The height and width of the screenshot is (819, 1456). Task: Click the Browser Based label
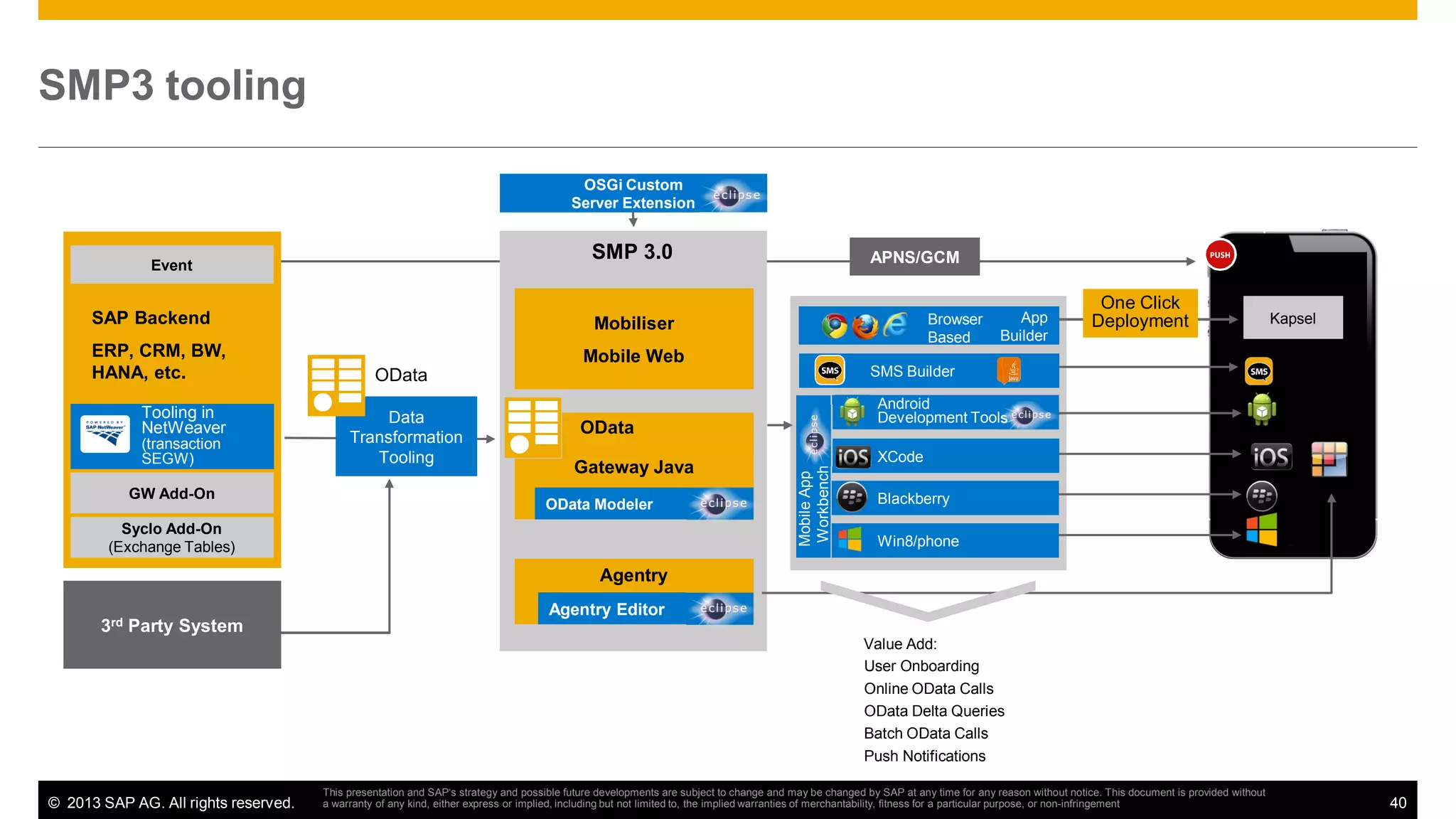tap(955, 328)
